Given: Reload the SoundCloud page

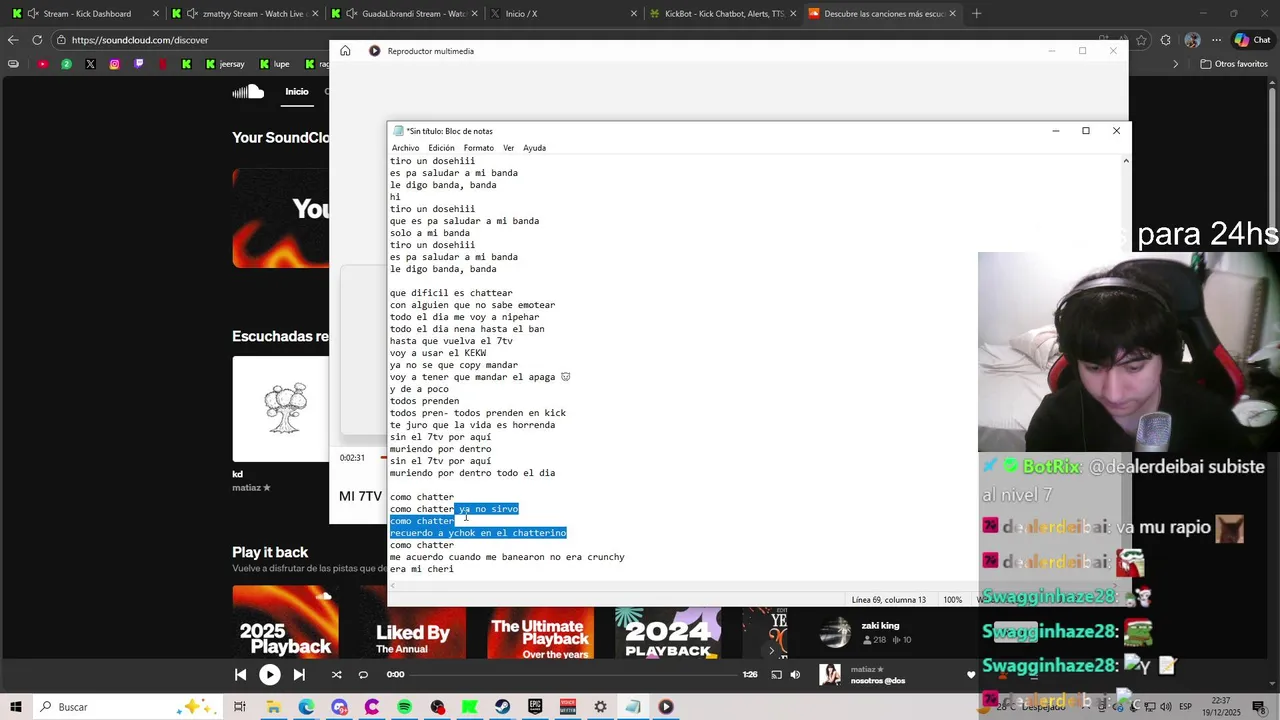Looking at the screenshot, I should click(37, 40).
